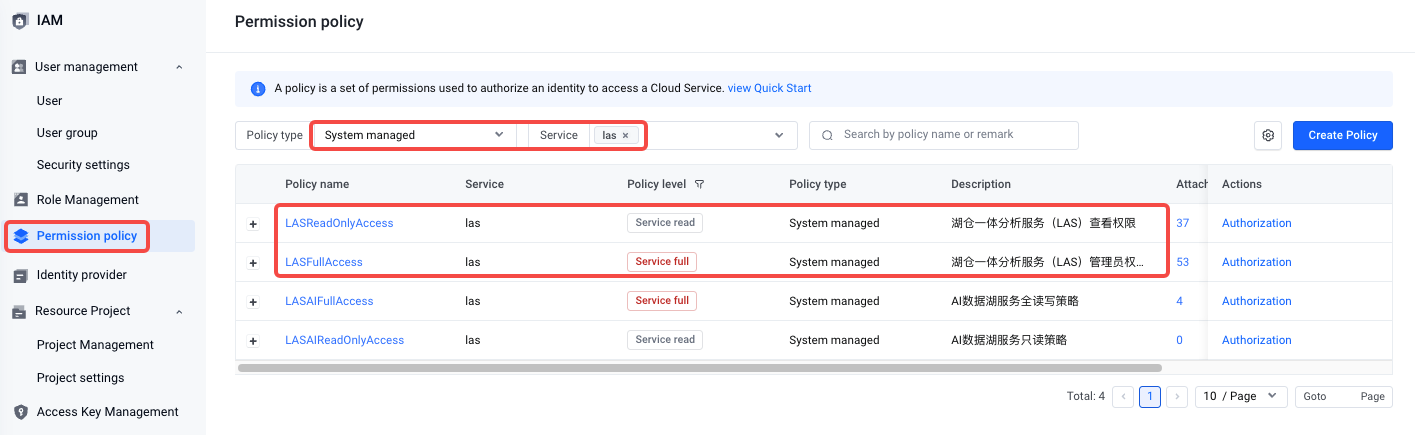
Task: Click the AI数据湖服务只读策略 description
Action: click(1009, 340)
